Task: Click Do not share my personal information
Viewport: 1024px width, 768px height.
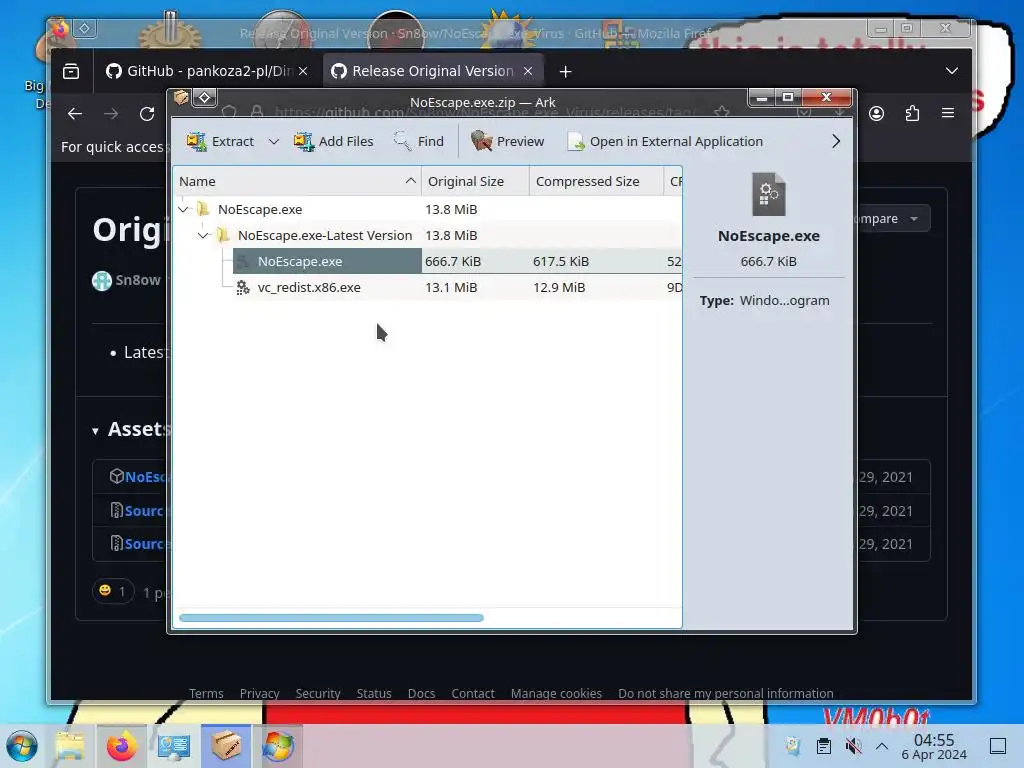Action: (x=726, y=694)
